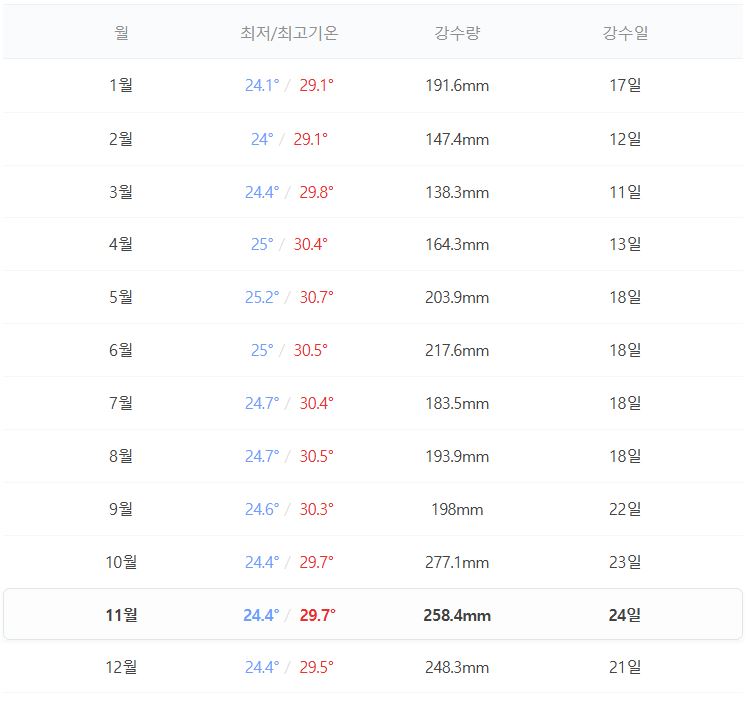Click the 25.2° low temperature in May

point(262,297)
